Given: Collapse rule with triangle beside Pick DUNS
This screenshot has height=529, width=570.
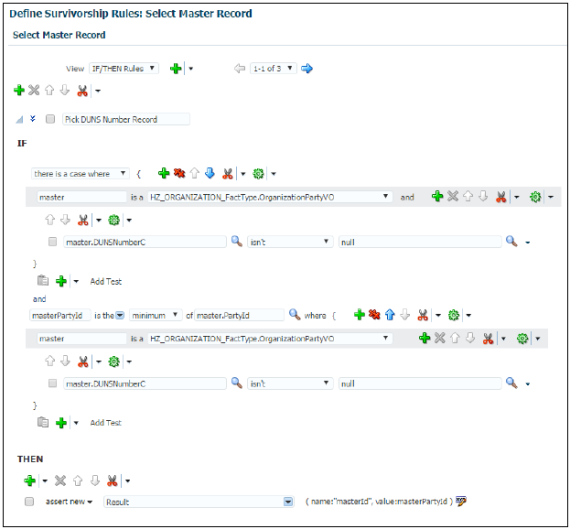Looking at the screenshot, I should pos(20,119).
